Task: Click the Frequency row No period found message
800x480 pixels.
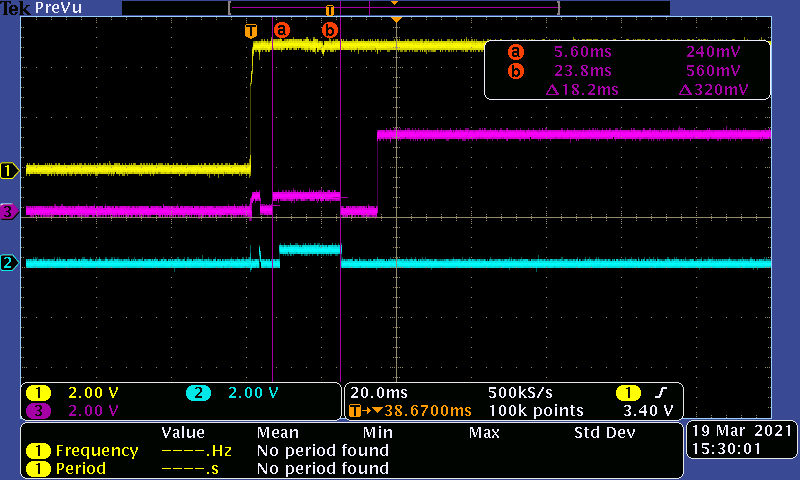Action: [322, 450]
